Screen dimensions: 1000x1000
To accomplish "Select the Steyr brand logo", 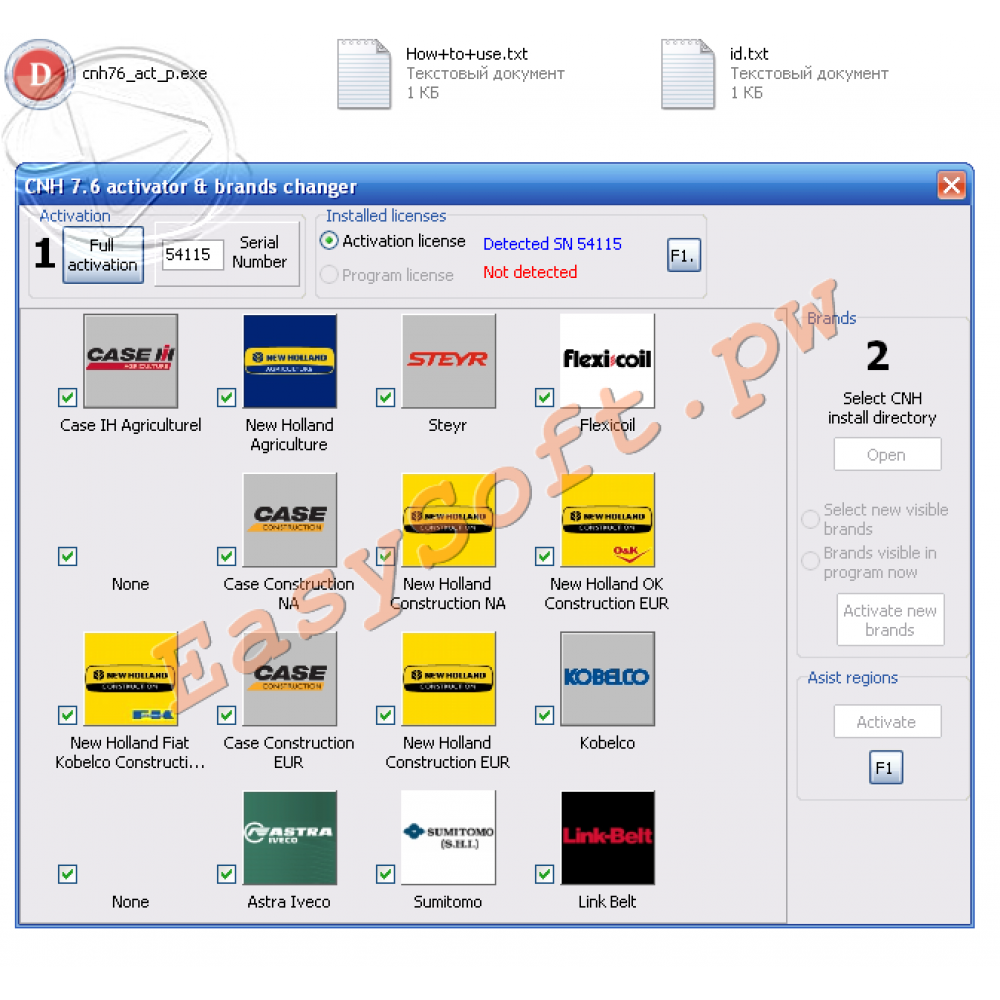I will (x=448, y=361).
